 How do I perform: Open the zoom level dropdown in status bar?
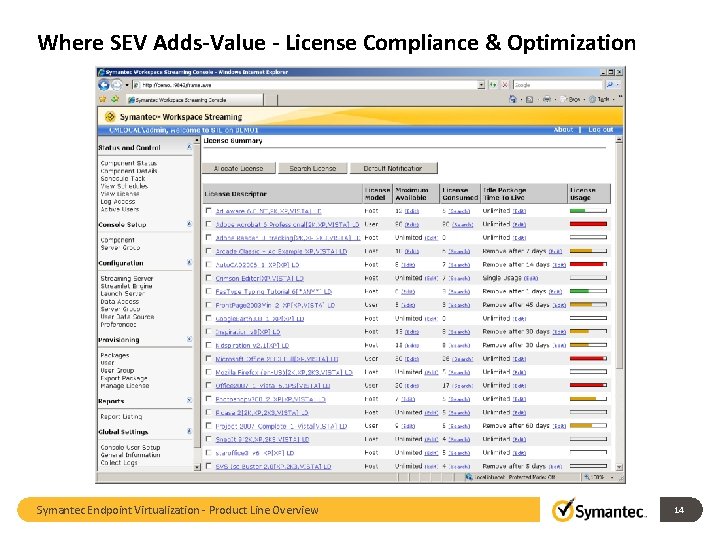(x=612, y=478)
